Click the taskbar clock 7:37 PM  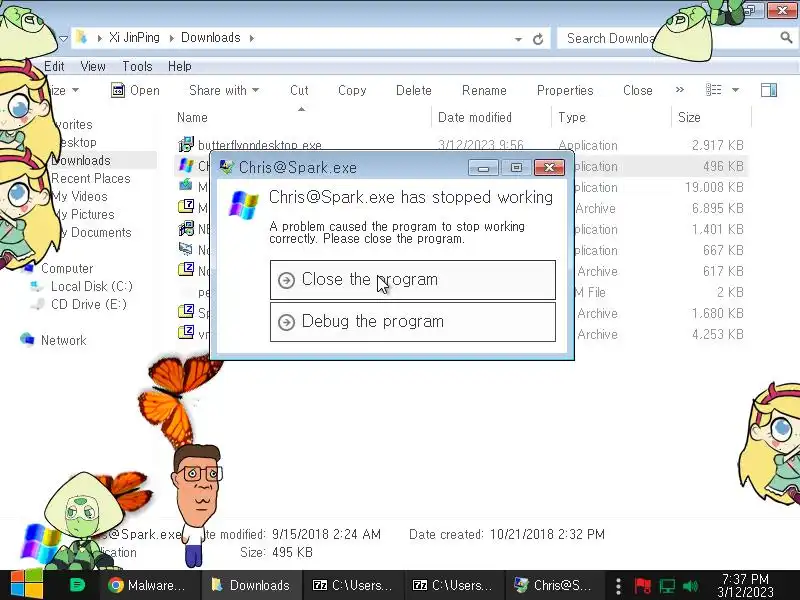point(745,585)
